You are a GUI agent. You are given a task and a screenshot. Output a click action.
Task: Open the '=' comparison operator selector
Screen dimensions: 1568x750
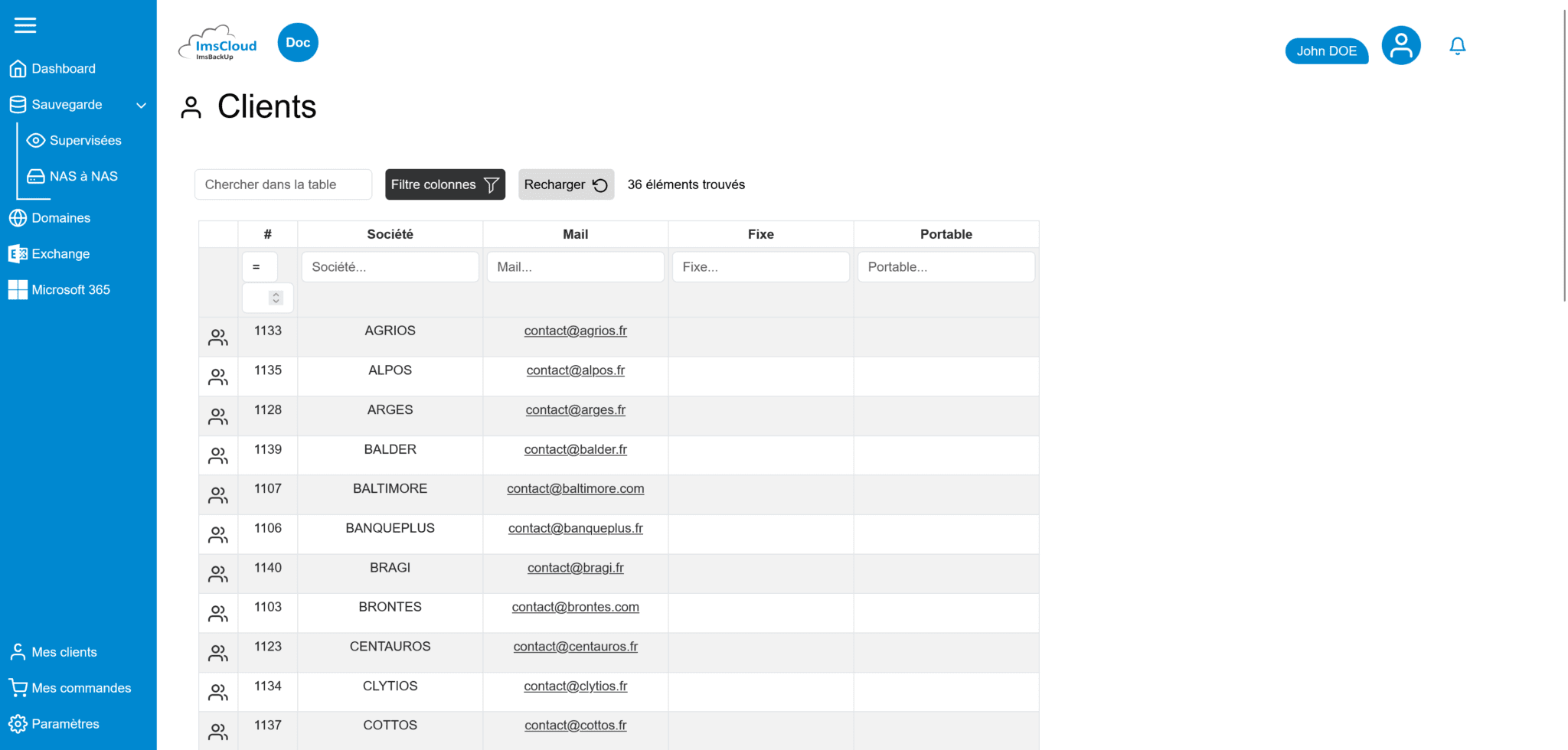[260, 266]
